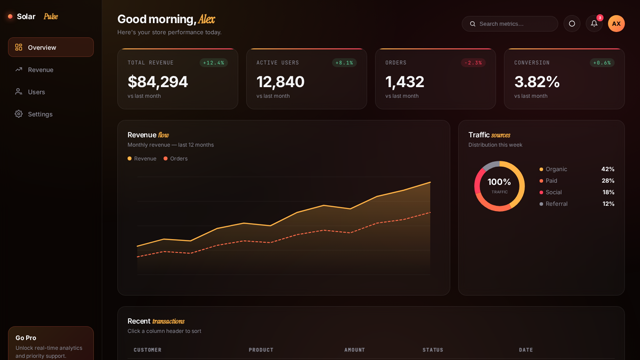Click the Overview grid icon
640x360 pixels.
[18, 47]
